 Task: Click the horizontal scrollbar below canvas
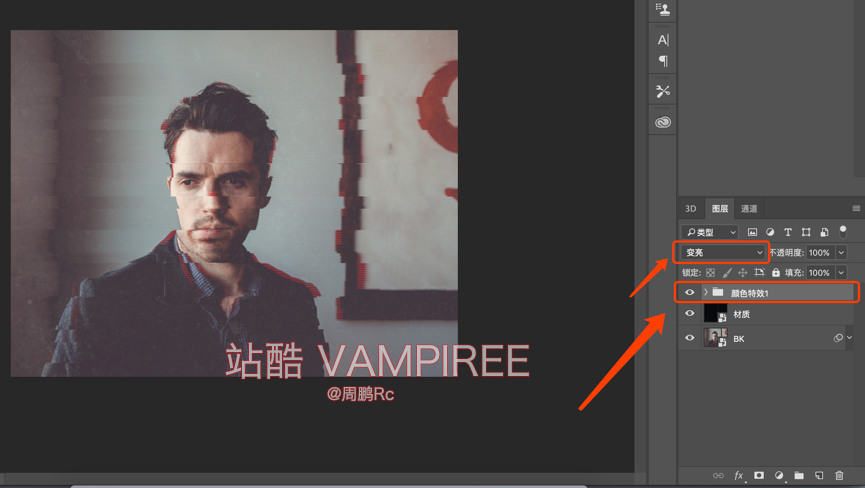point(328,486)
